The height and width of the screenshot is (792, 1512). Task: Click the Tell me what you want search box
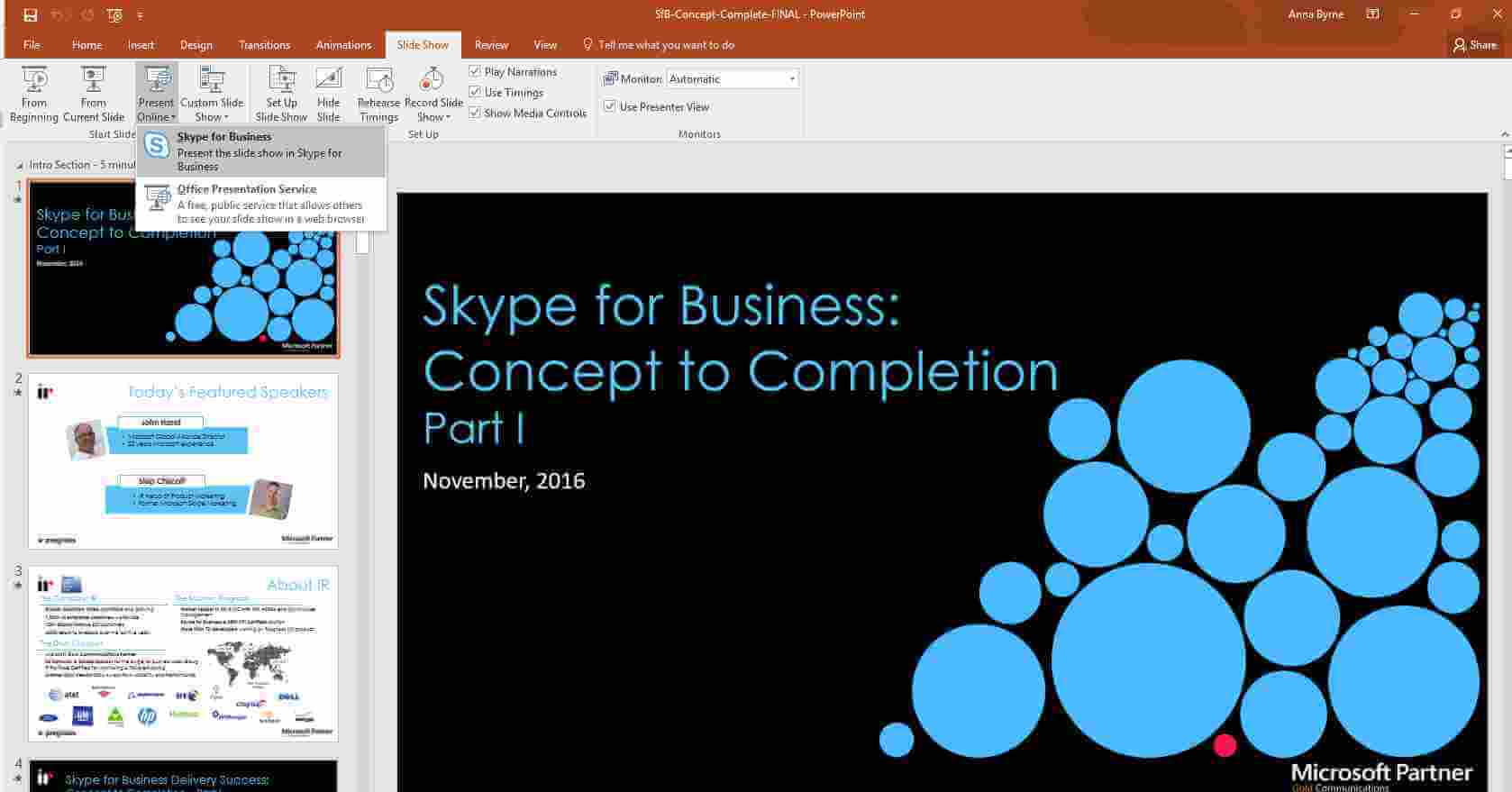(x=666, y=45)
